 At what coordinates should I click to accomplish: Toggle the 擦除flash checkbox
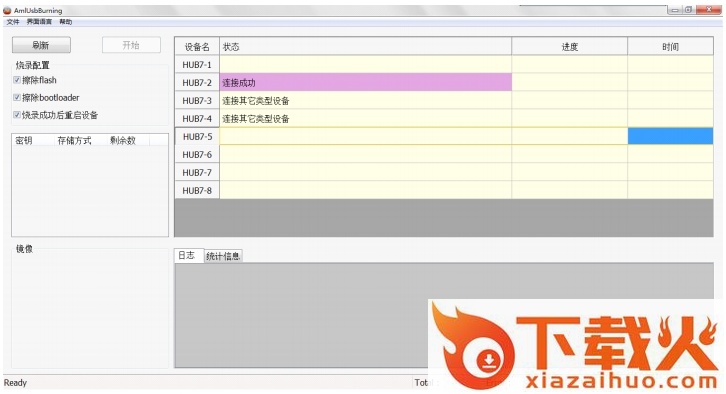pyautogui.click(x=17, y=80)
